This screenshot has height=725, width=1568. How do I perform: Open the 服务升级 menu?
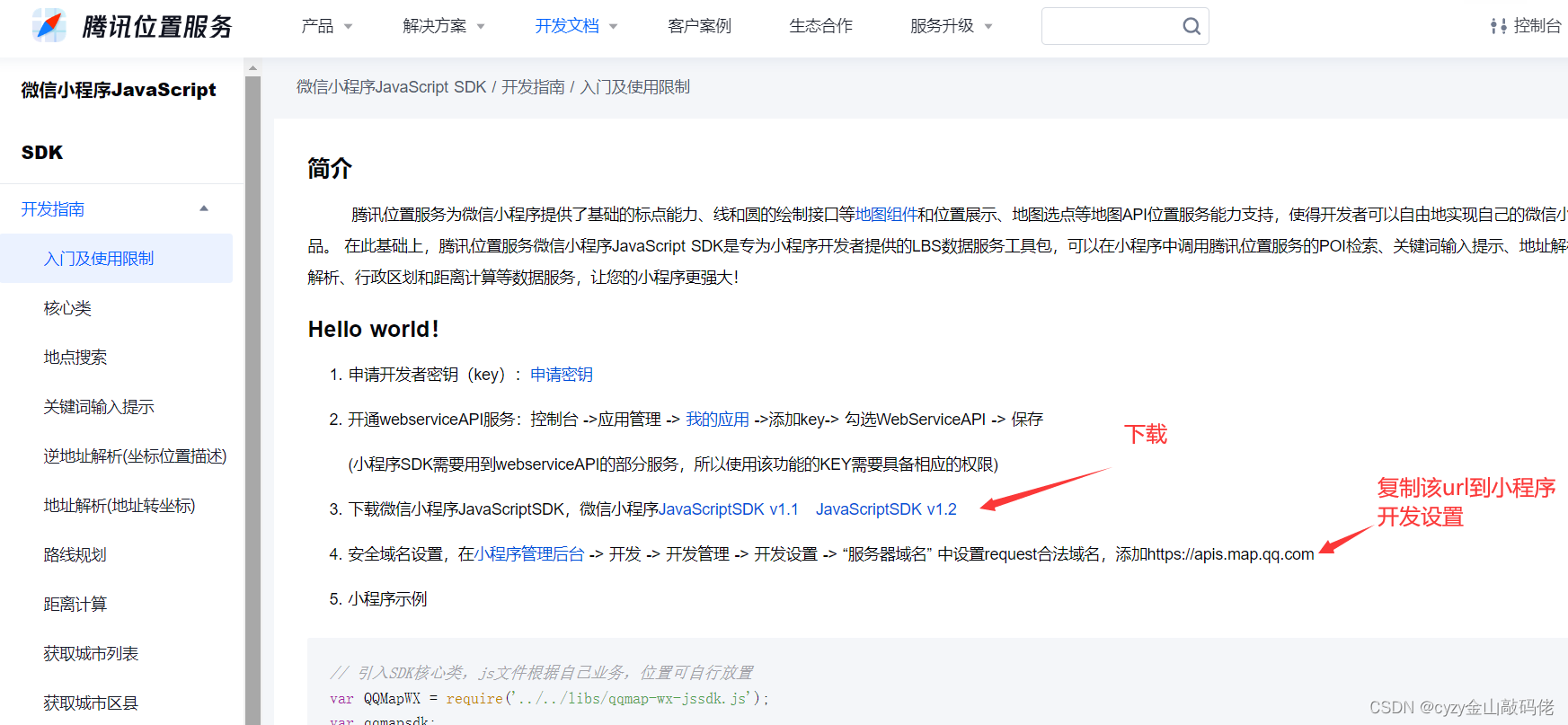[x=942, y=26]
